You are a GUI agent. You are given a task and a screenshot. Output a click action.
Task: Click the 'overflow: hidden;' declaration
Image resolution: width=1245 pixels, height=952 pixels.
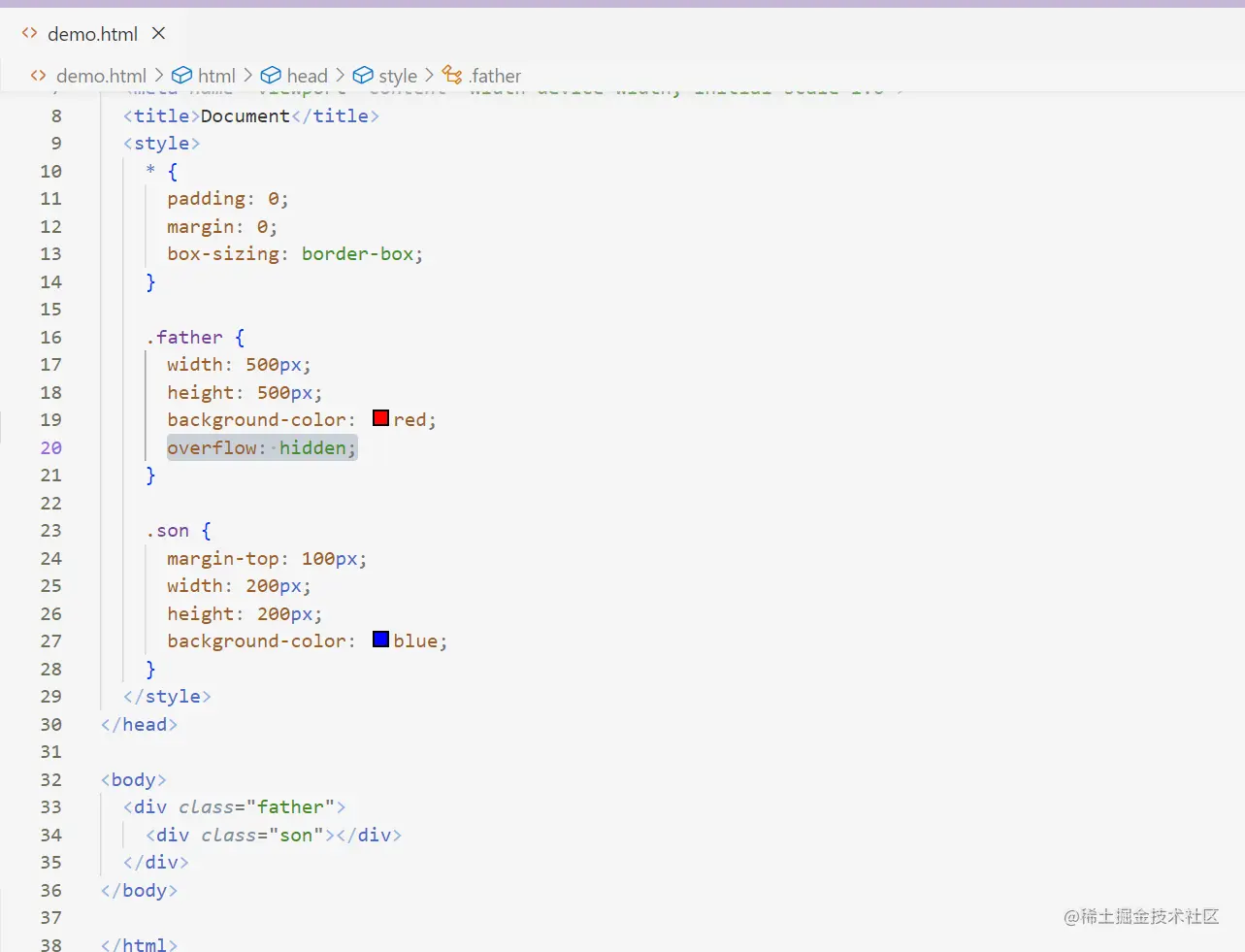coord(262,447)
